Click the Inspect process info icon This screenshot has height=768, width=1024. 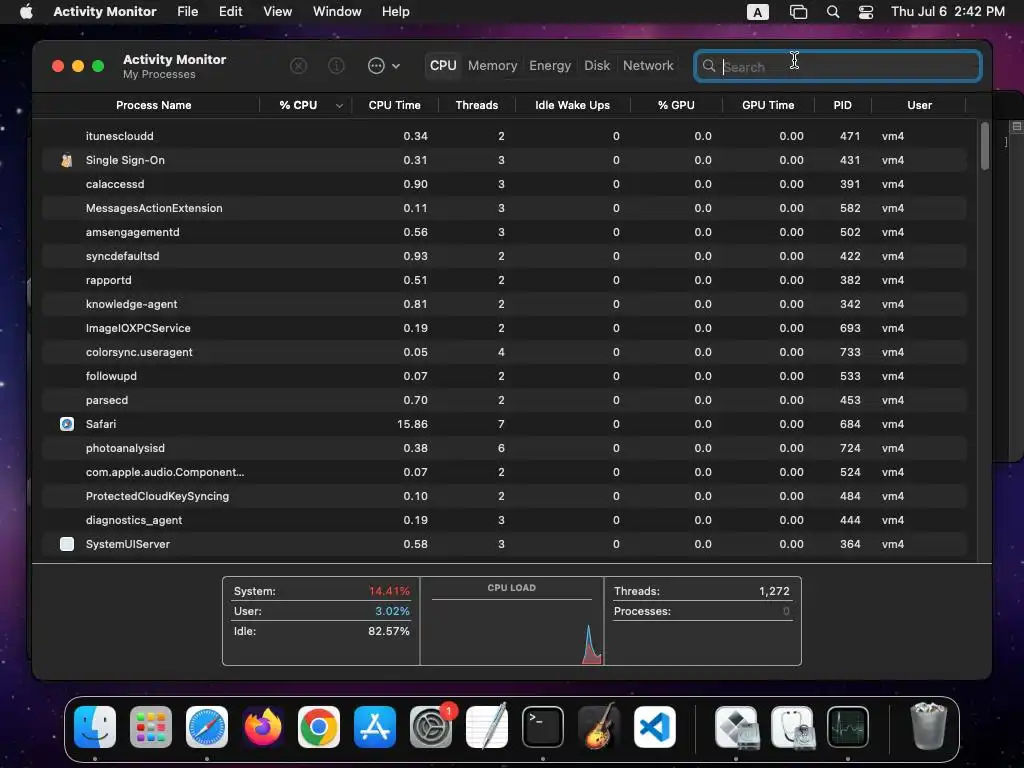point(336,65)
